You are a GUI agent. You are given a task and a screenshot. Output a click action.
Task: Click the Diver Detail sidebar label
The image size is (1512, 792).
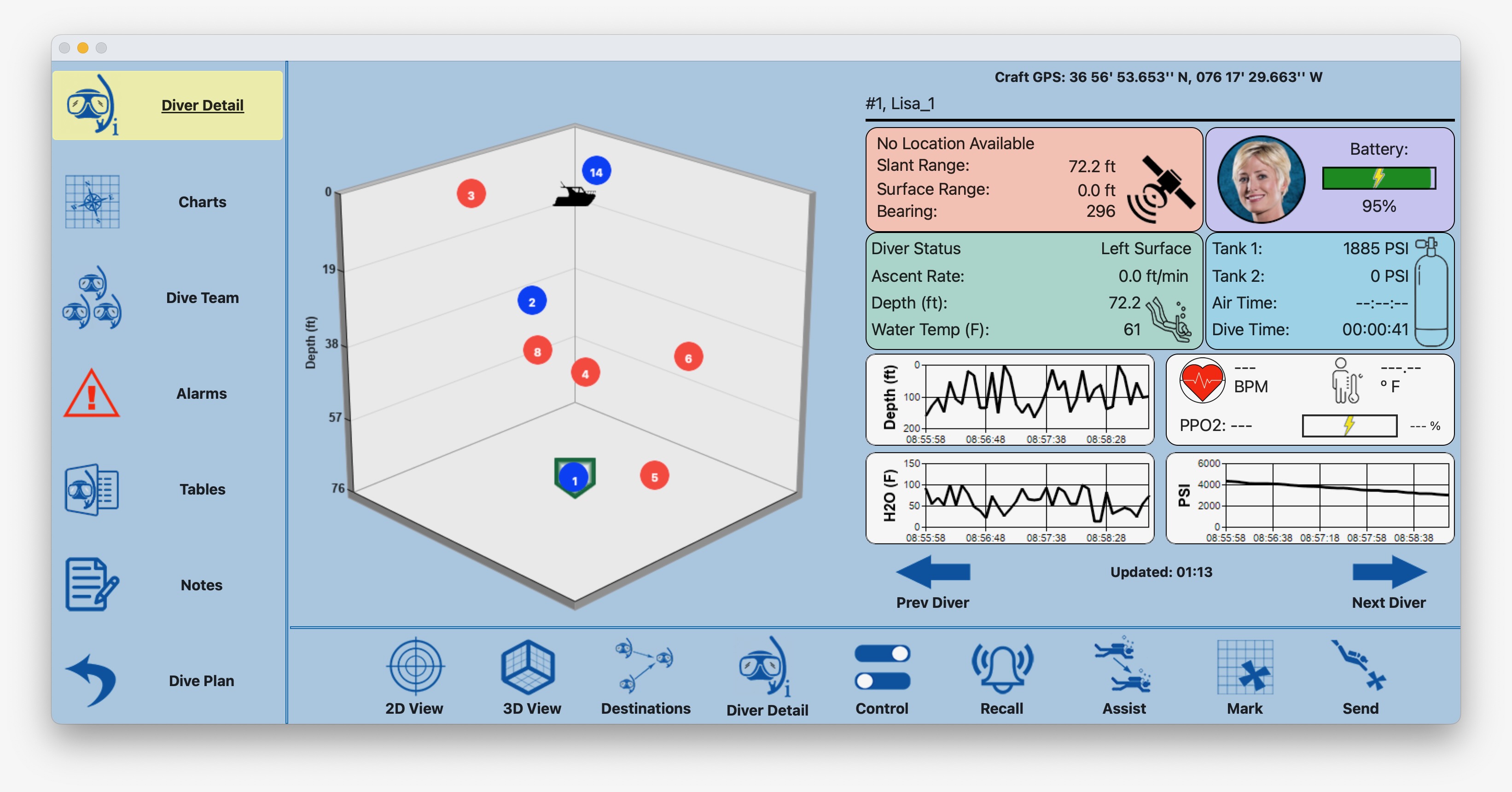point(202,105)
